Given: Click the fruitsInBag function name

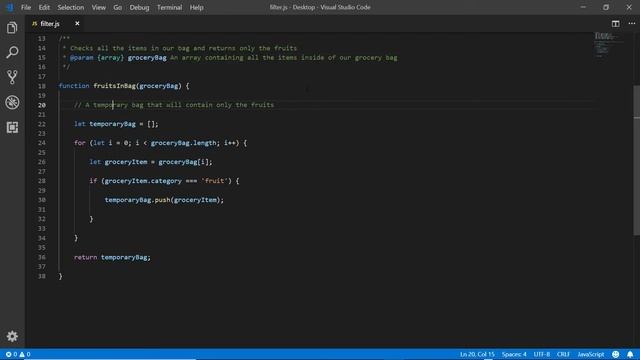Looking at the screenshot, I should coord(114,86).
